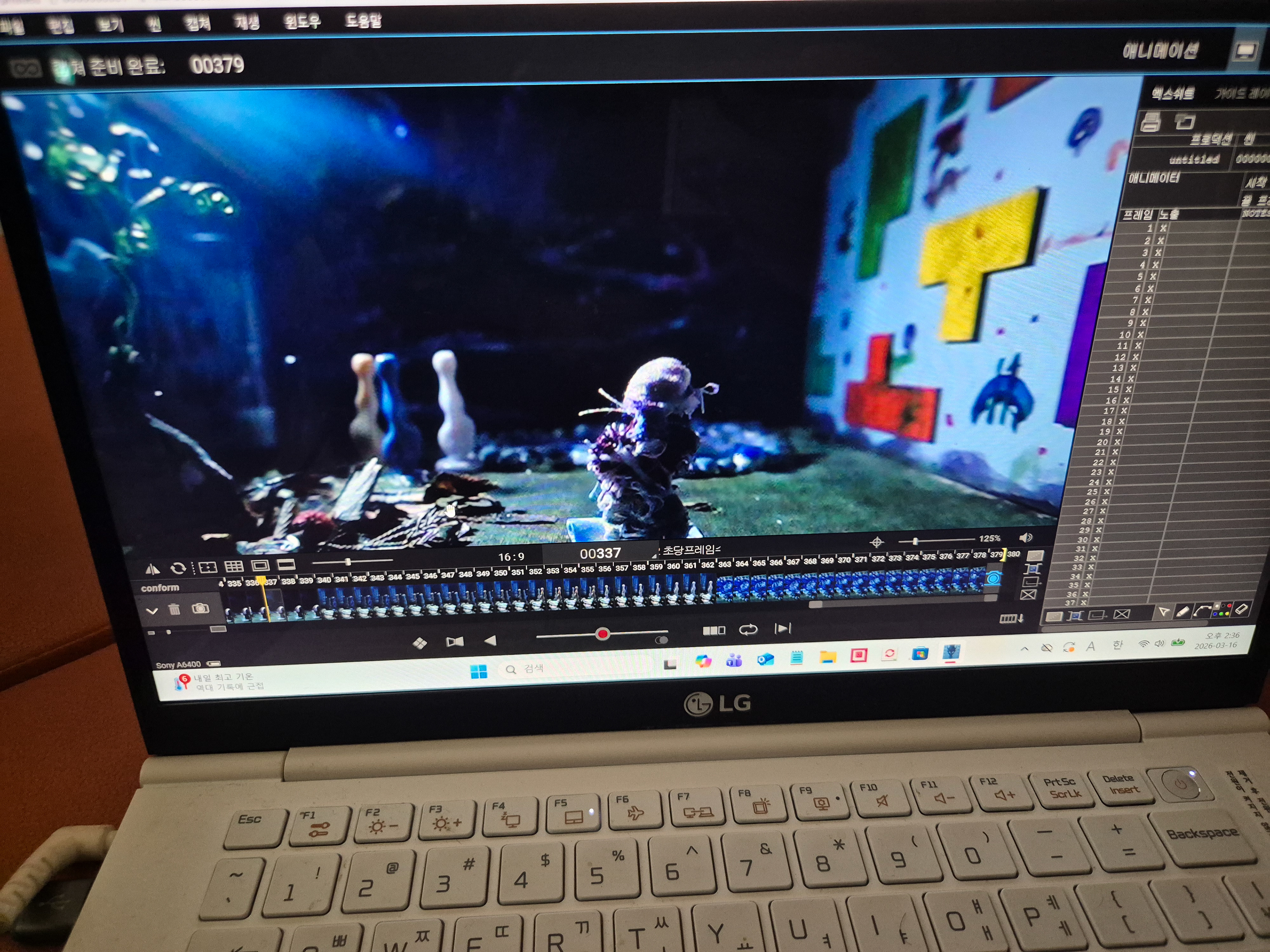Toggle the speaker audio icon
Viewport: 1270px width, 952px height.
pyautogui.click(x=1025, y=537)
